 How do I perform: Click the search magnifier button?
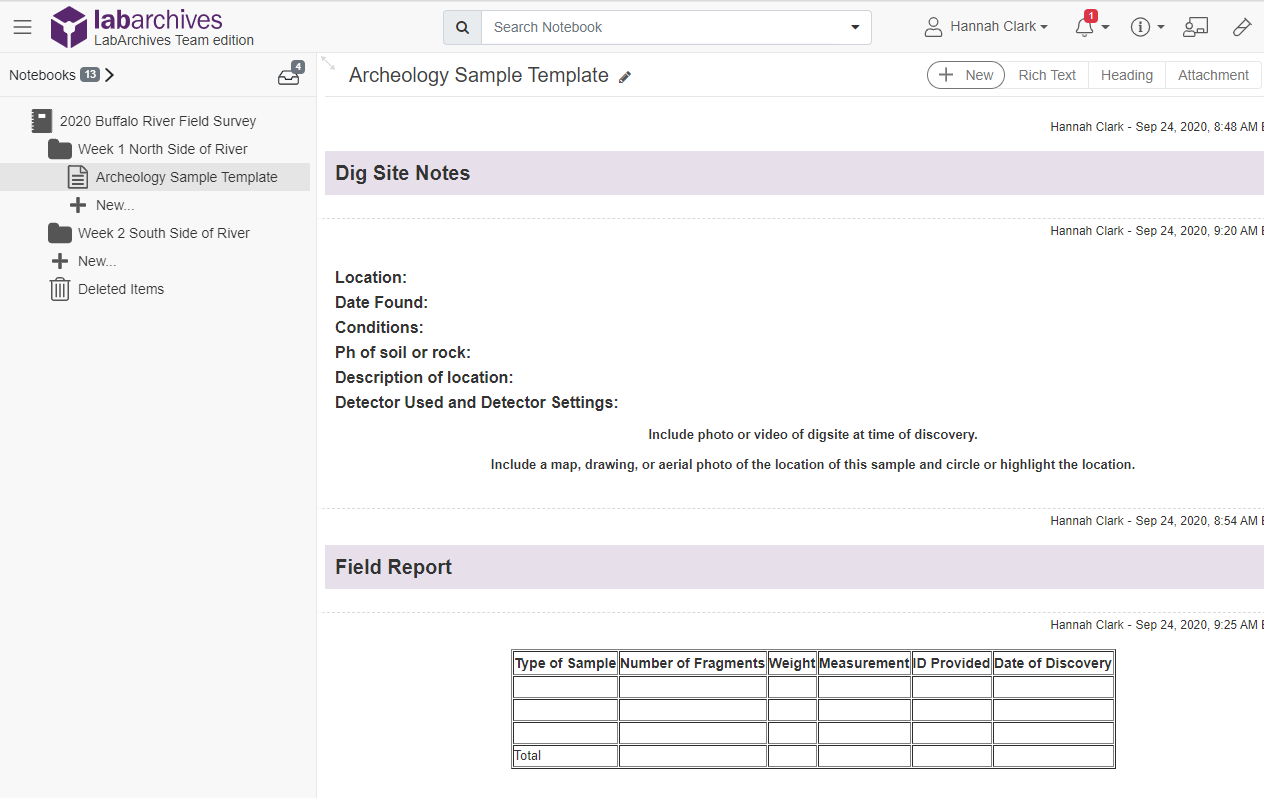pos(462,27)
